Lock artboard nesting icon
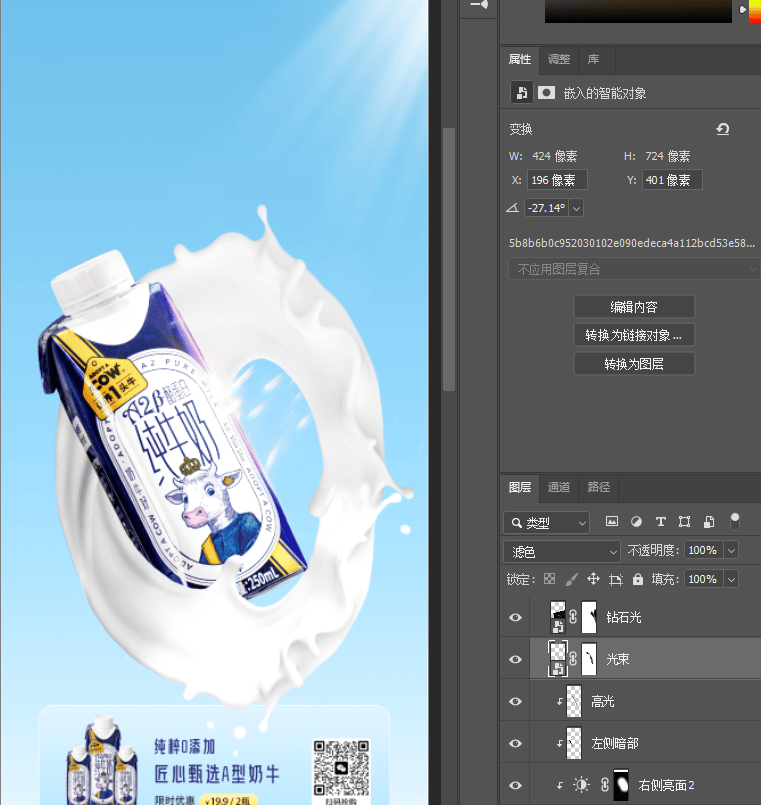 615,580
